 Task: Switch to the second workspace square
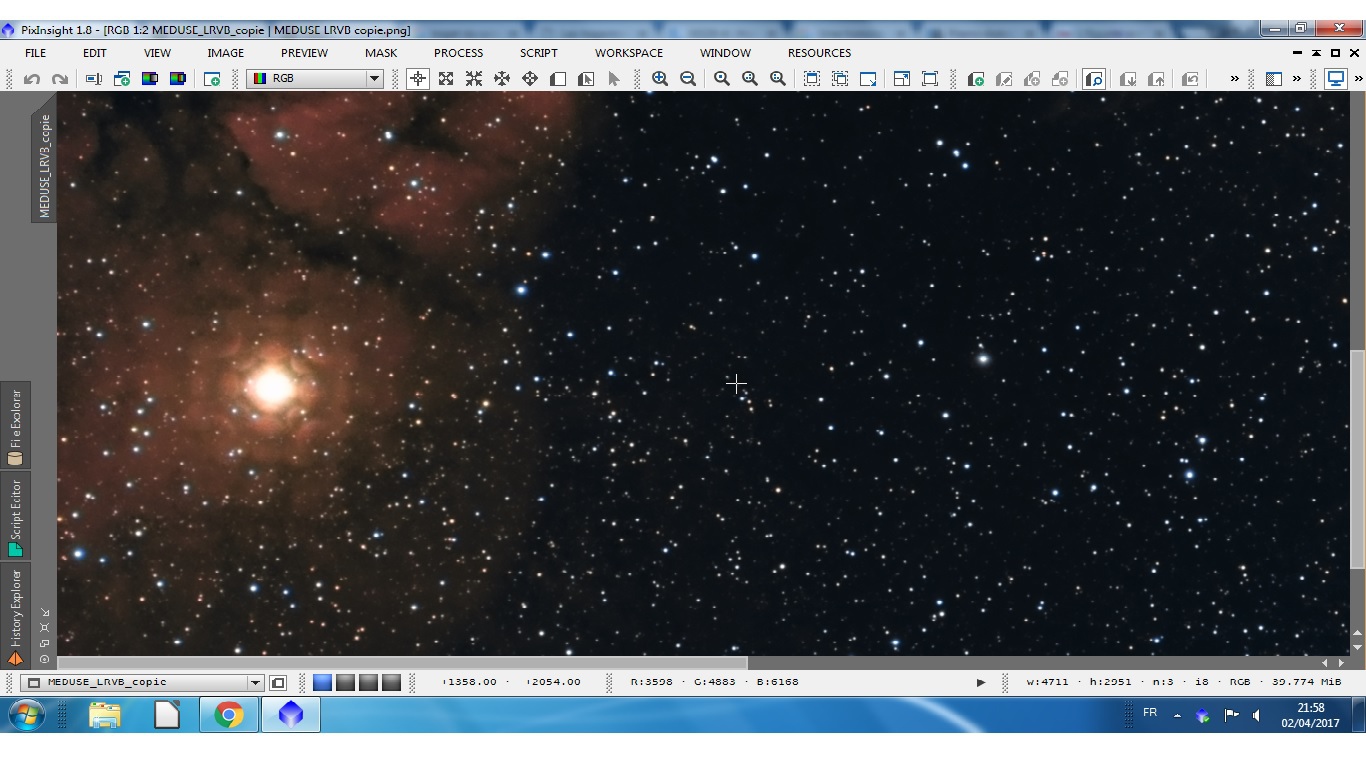click(345, 683)
